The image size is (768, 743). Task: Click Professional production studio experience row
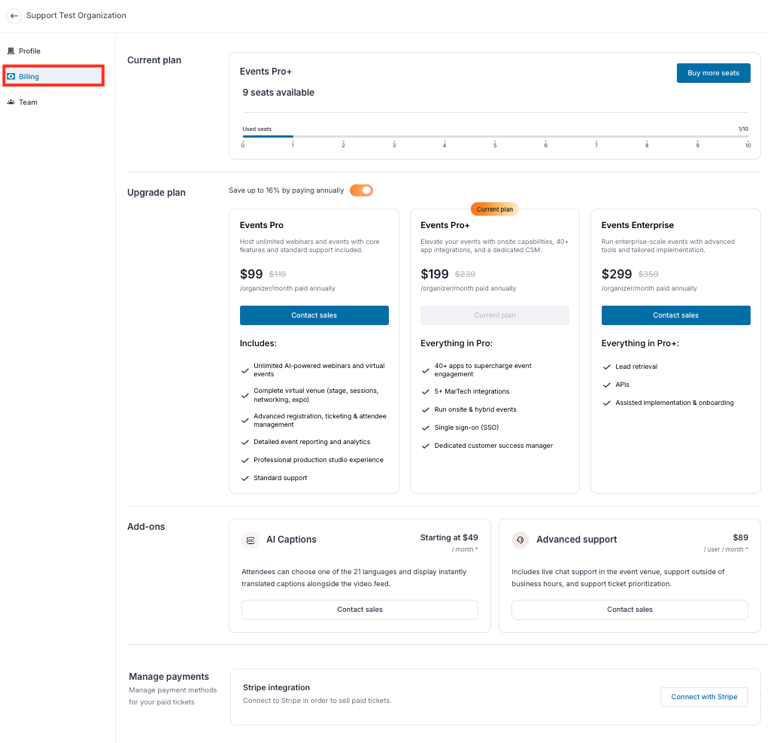(x=312, y=460)
